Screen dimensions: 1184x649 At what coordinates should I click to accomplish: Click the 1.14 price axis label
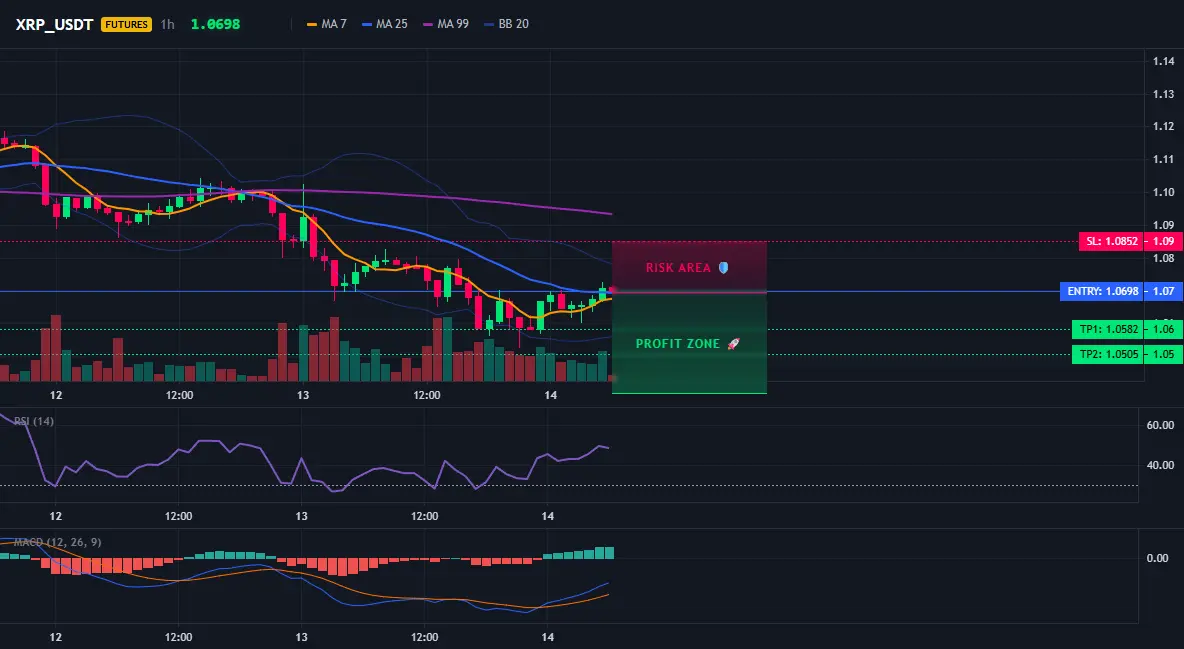tap(1164, 61)
